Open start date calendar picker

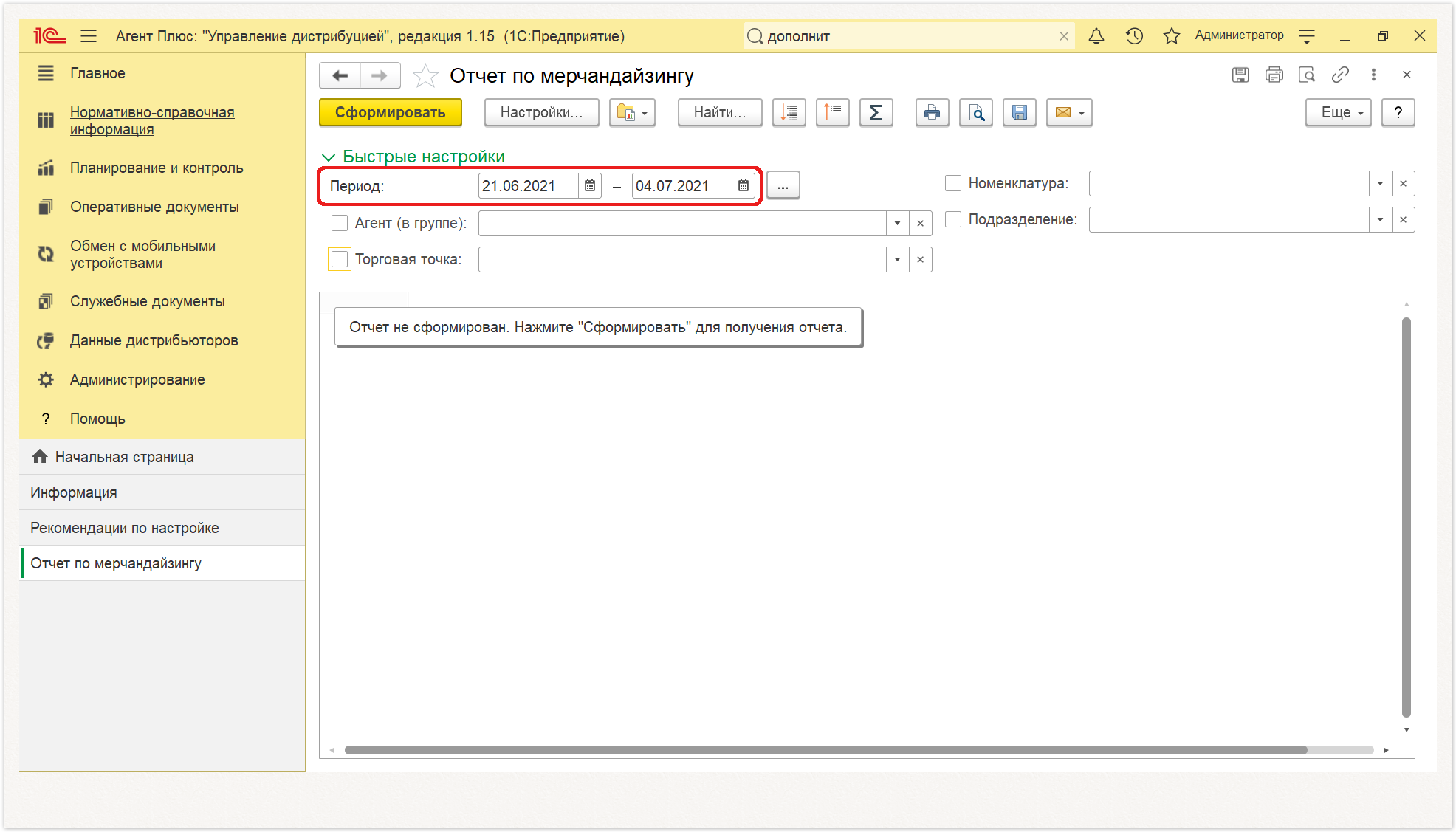coord(590,185)
